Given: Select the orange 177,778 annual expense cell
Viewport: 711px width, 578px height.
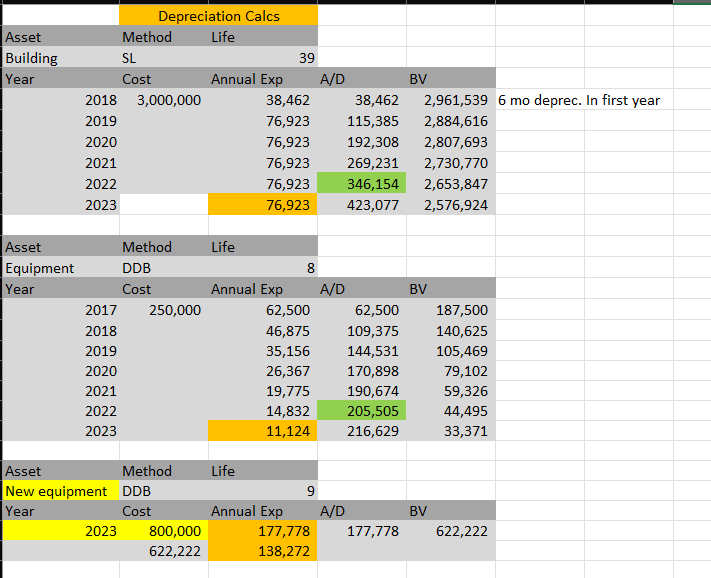Looking at the screenshot, I should (263, 531).
